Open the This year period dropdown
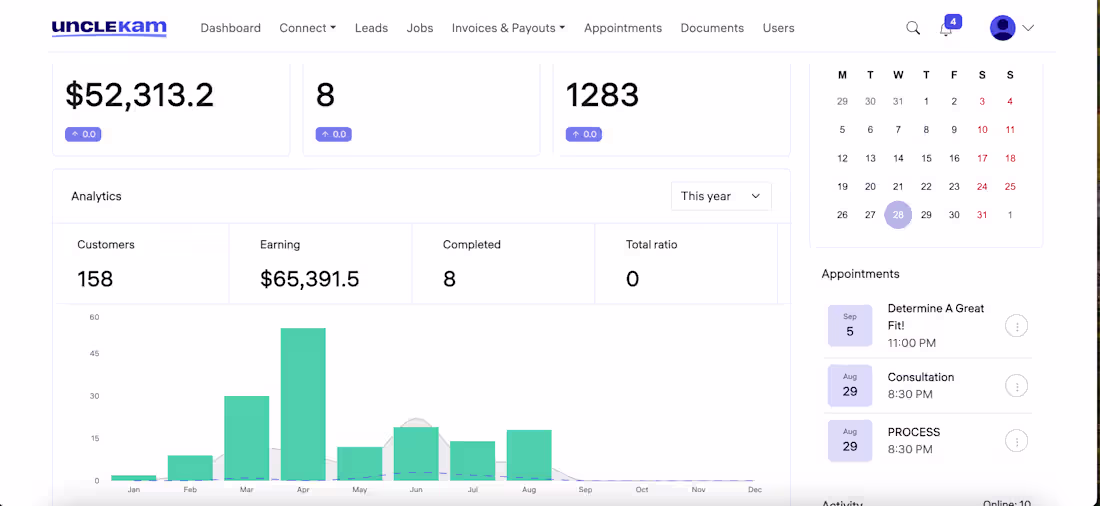This screenshot has width=1100, height=506. 721,197
